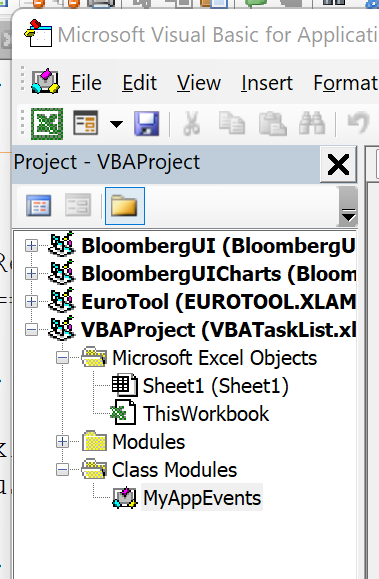The height and width of the screenshot is (579, 379).
Task: Expand the BloombergUI project node
Action: pos(31,246)
